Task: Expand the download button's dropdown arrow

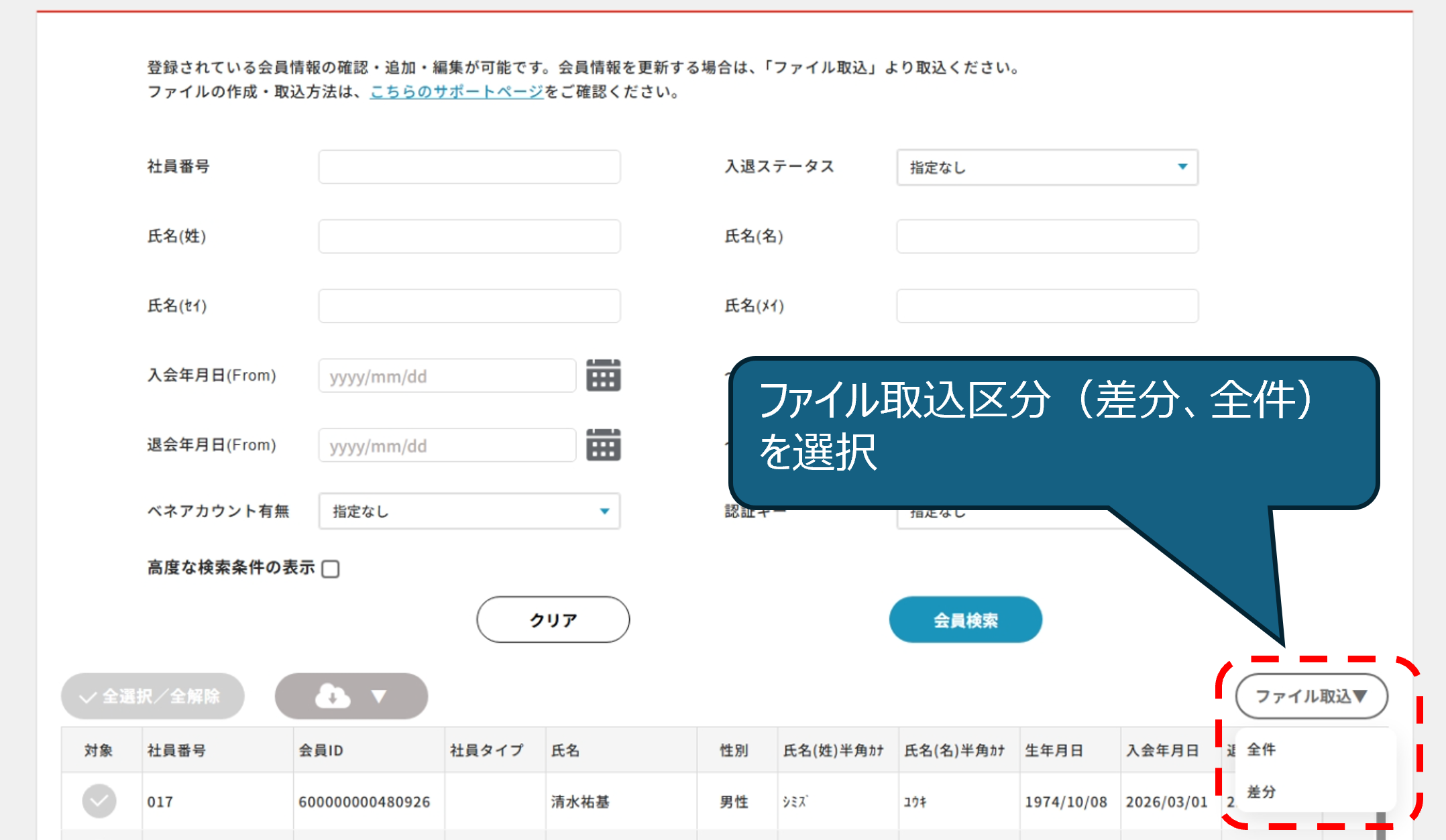Action: [379, 697]
